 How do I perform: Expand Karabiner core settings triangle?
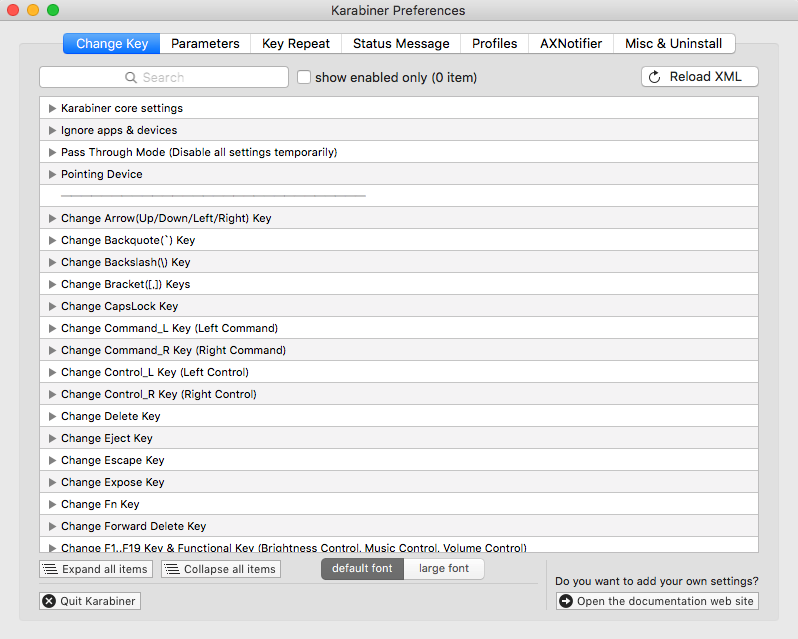point(52,108)
